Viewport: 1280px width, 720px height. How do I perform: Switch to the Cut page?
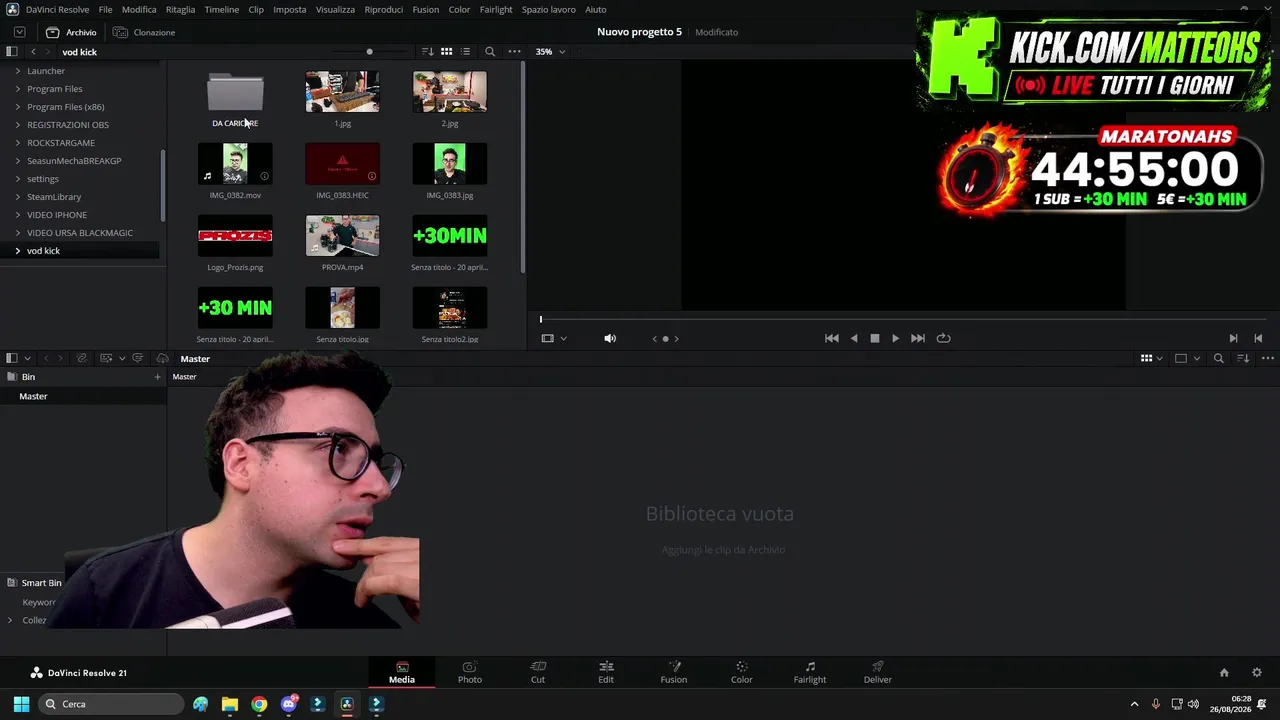538,672
